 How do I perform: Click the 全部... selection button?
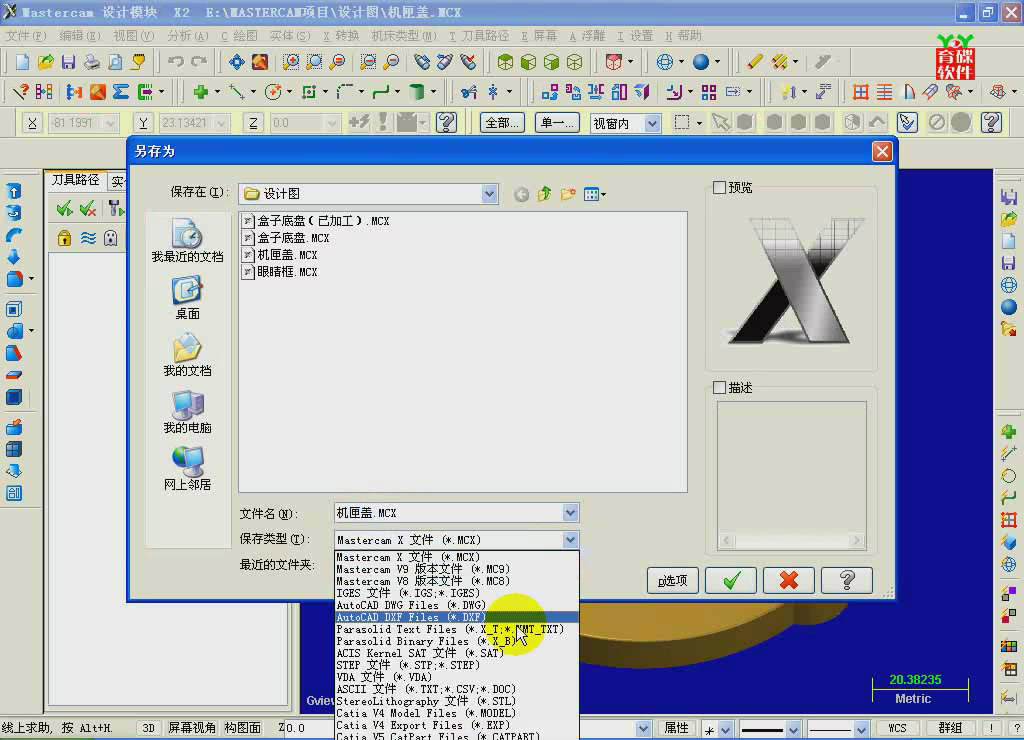[502, 123]
